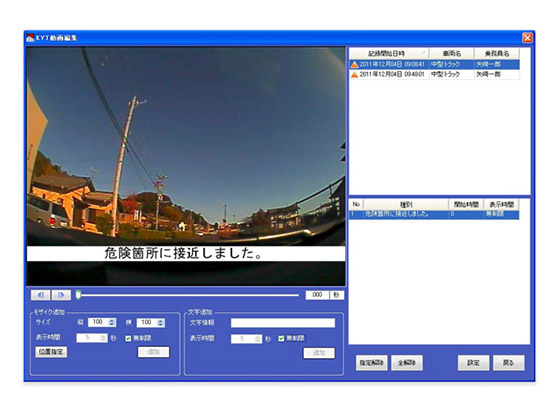Step forward one frame with the forward button
This screenshot has width=560, height=420.
point(61,295)
